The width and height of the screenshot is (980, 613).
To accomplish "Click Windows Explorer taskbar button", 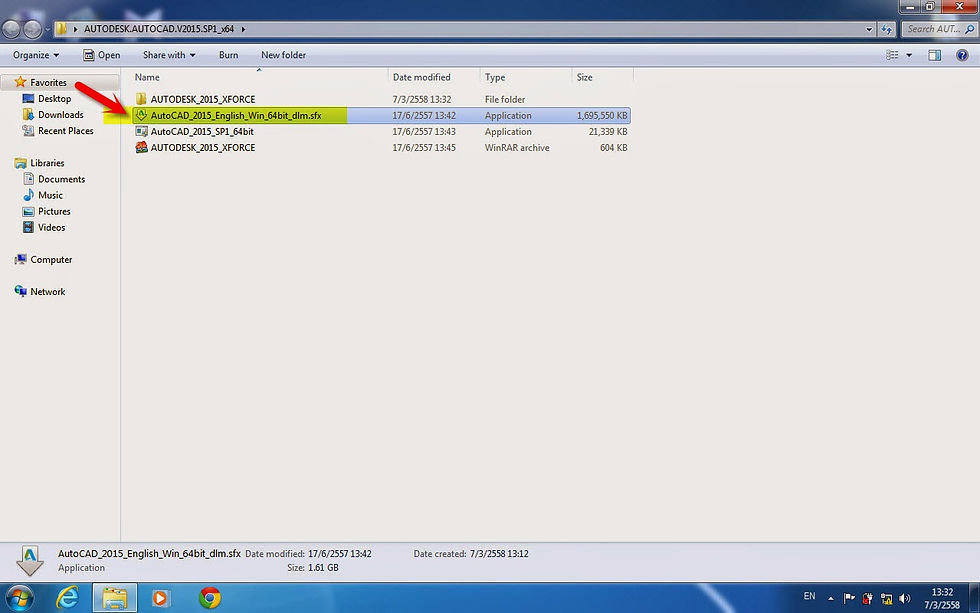I will pos(115,598).
